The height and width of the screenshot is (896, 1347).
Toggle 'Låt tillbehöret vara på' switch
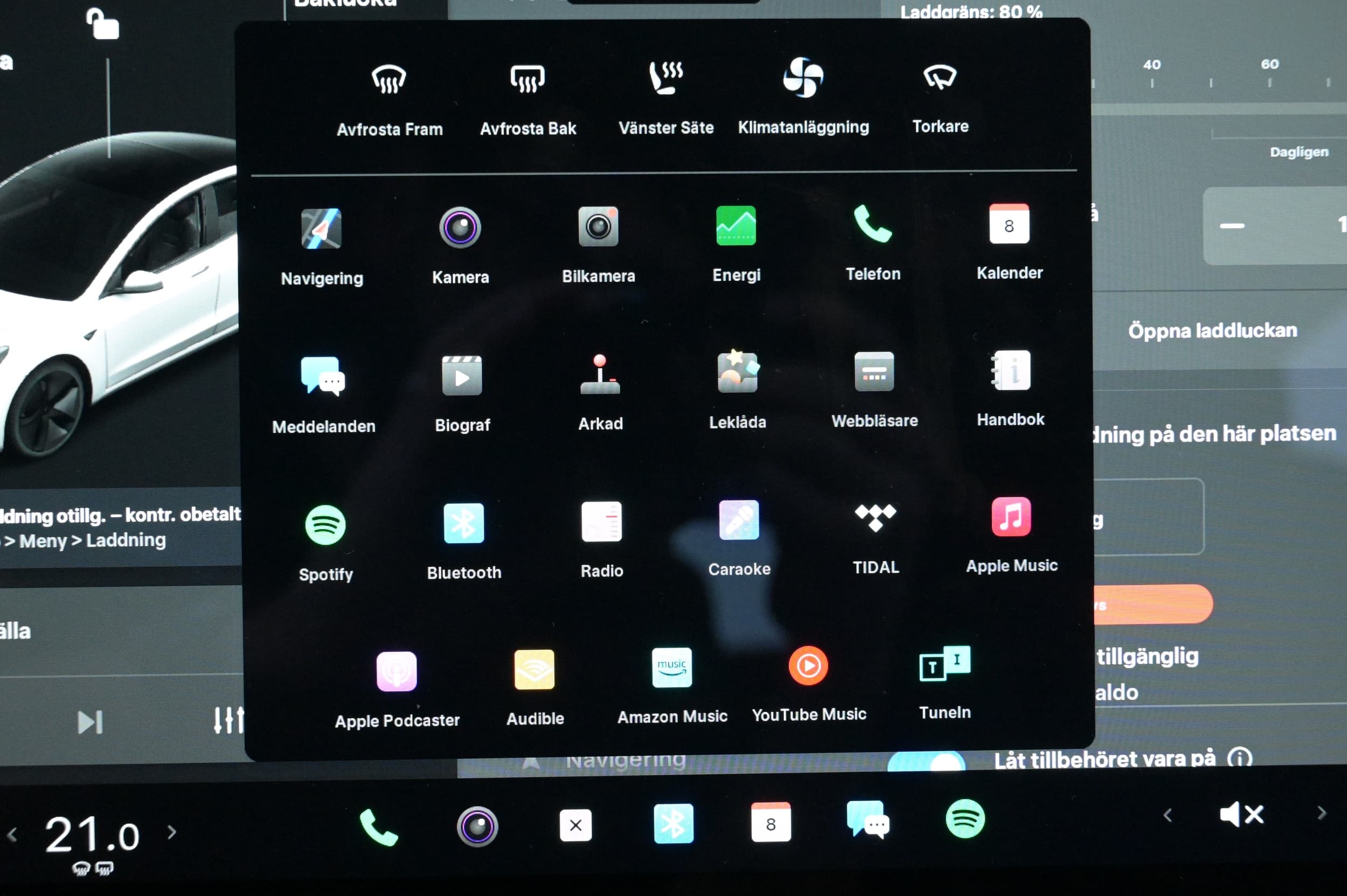click(x=927, y=761)
